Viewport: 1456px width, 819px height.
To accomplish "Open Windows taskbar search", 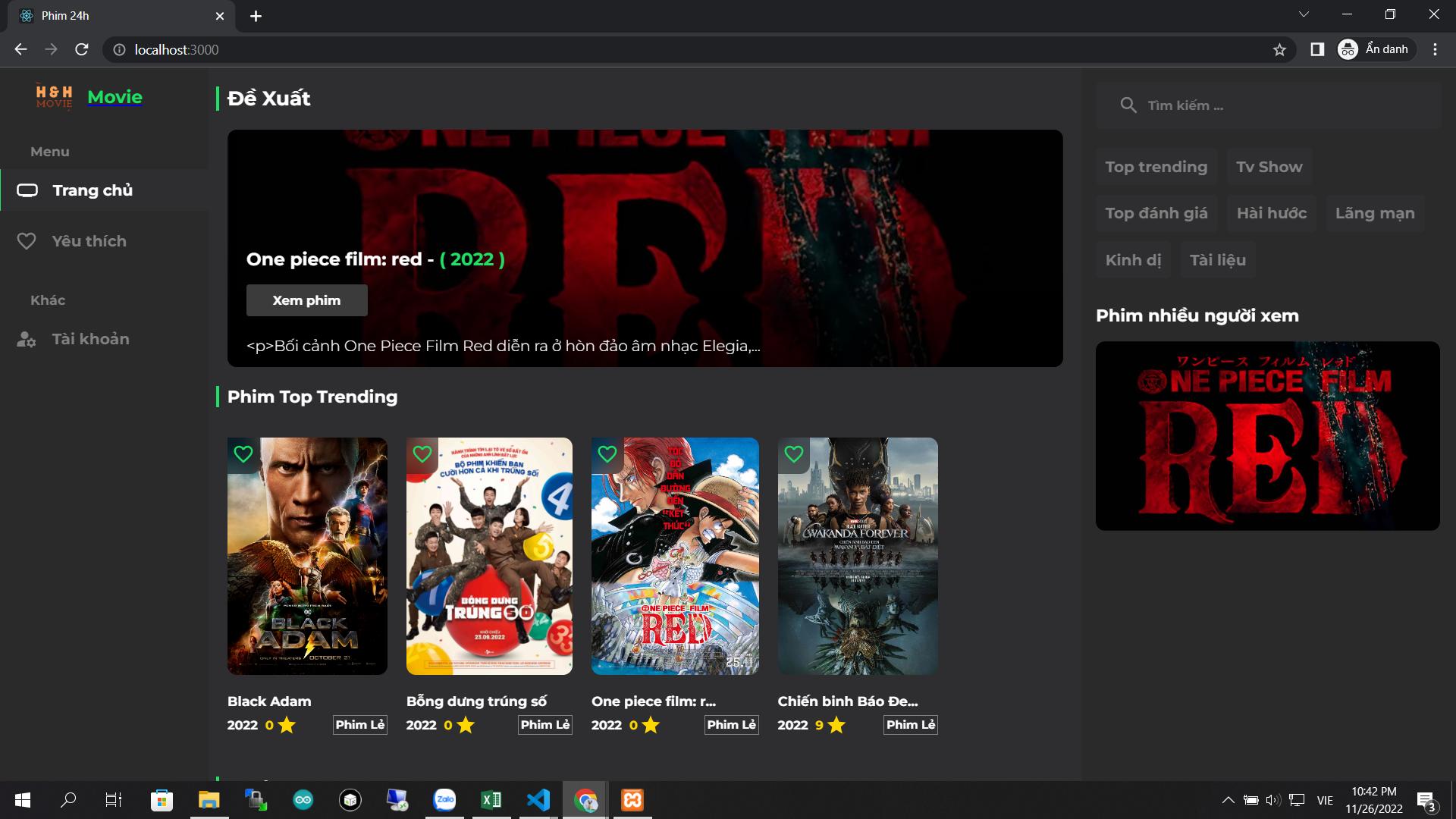I will (68, 800).
